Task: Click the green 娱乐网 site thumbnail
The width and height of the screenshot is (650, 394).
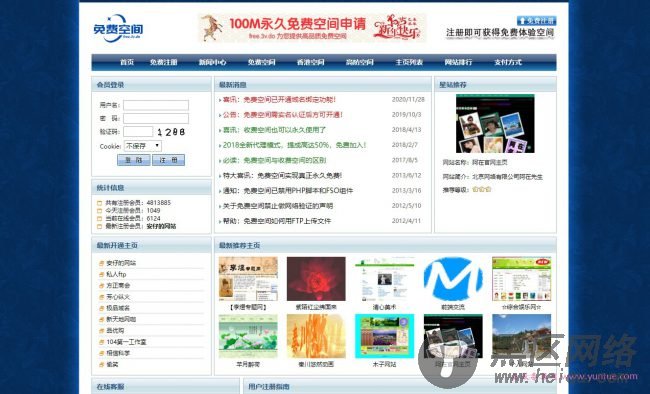Action: coord(521,279)
